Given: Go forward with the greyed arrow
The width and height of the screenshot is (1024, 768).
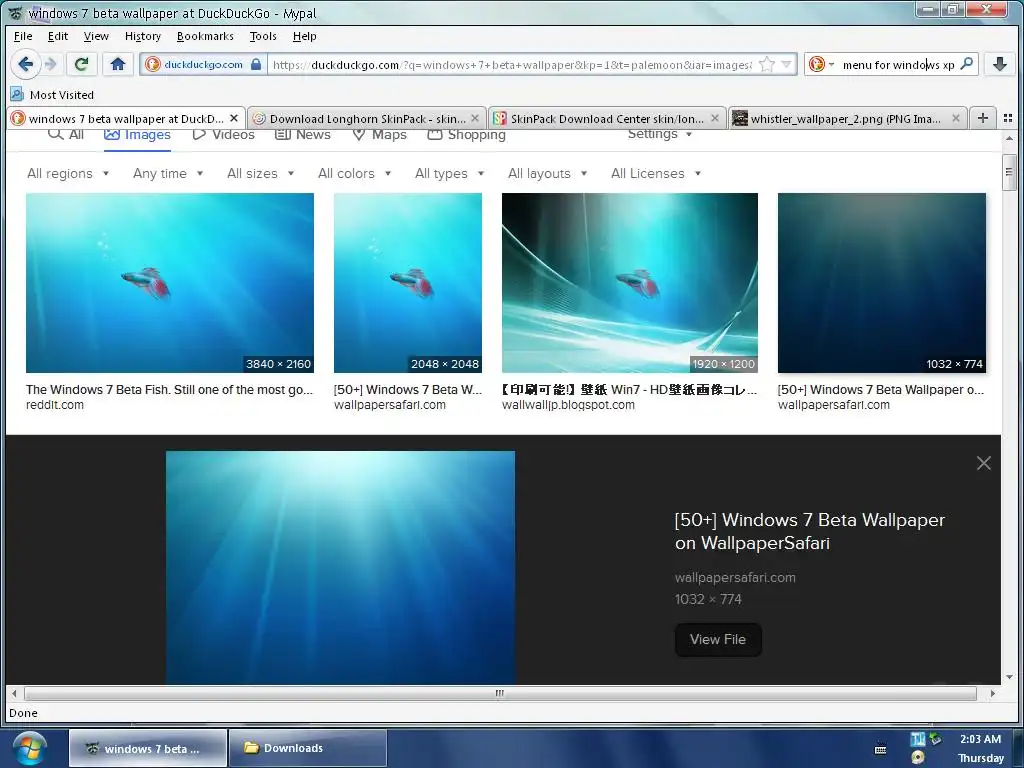Looking at the screenshot, I should (x=51, y=64).
